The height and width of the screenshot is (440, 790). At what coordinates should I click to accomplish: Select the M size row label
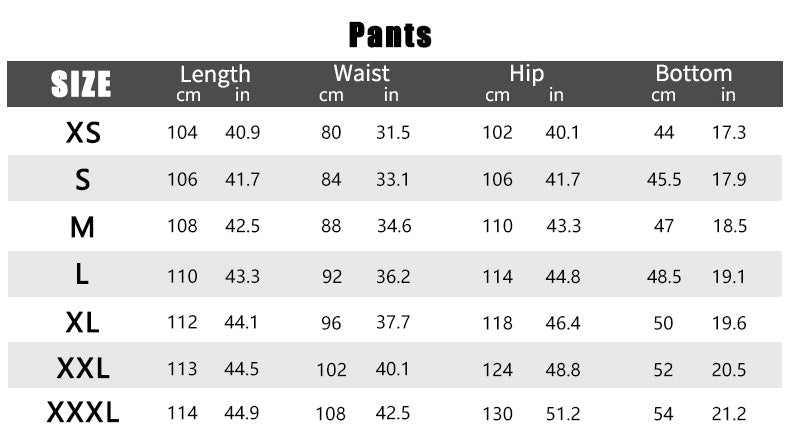[83, 227]
